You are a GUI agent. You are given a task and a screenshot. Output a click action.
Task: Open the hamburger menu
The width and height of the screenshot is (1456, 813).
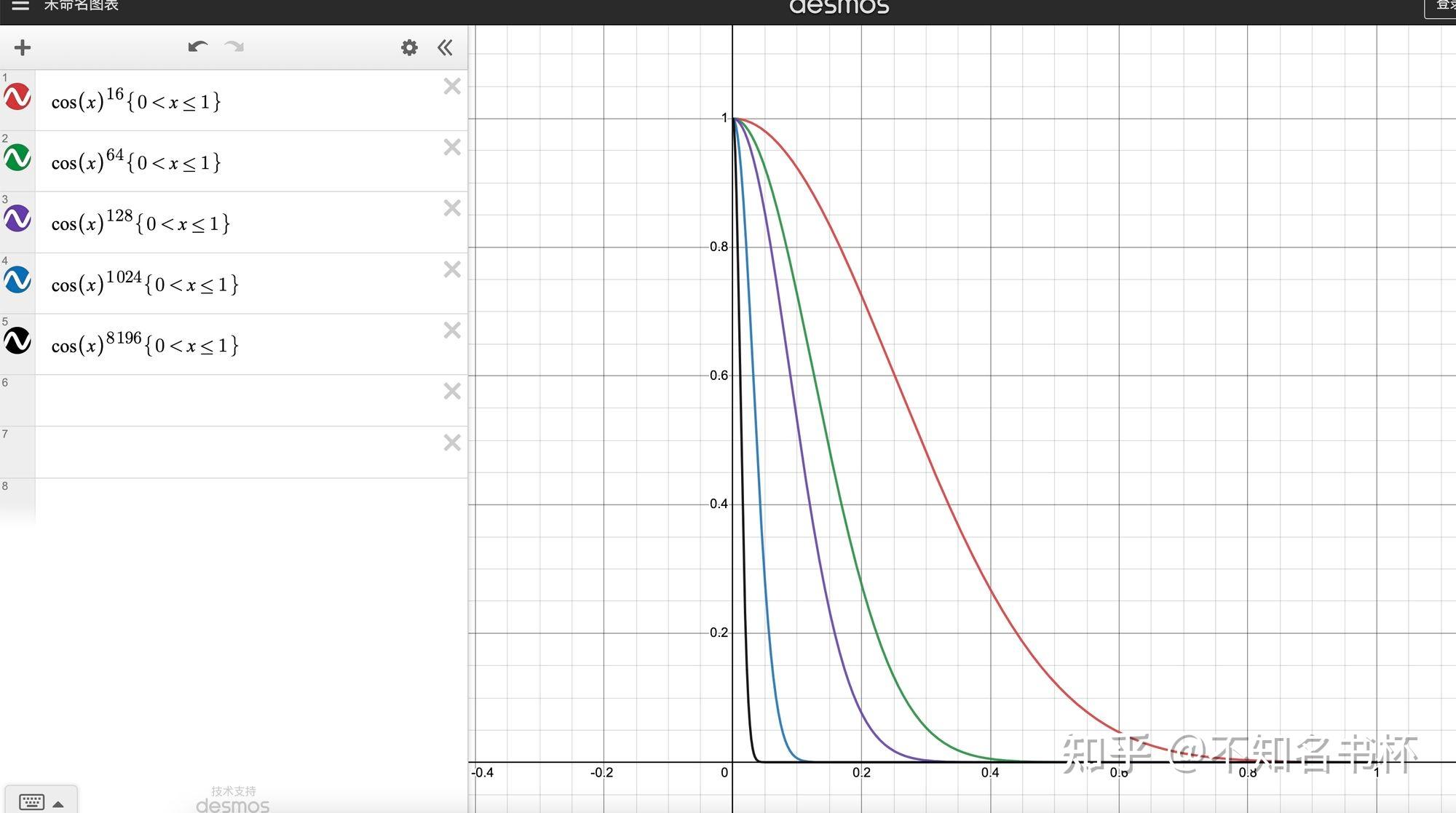point(20,5)
